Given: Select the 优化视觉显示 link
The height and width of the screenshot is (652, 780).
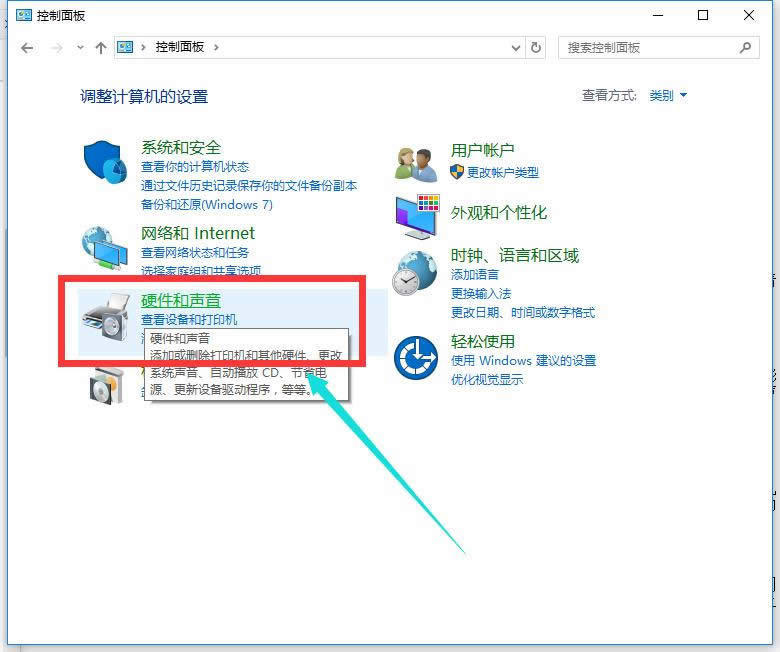Looking at the screenshot, I should click(486, 379).
